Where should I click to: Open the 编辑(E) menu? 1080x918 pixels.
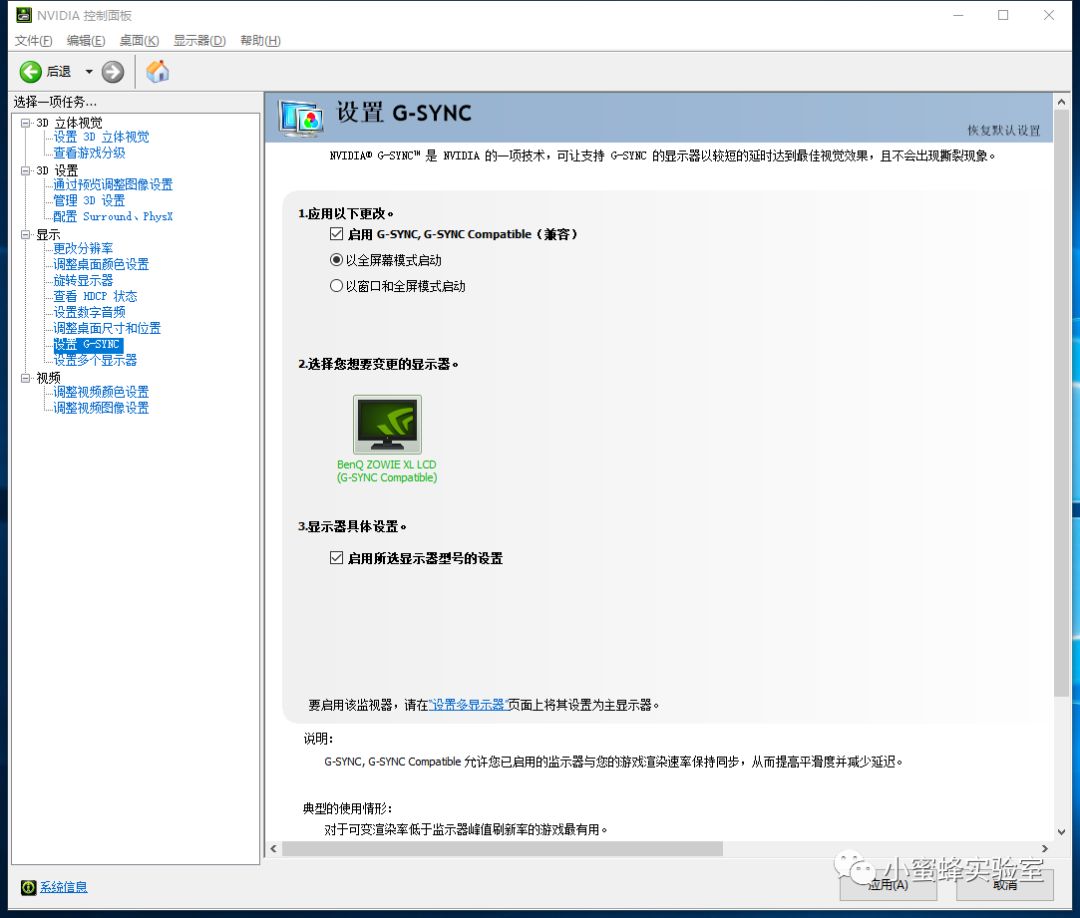(85, 41)
